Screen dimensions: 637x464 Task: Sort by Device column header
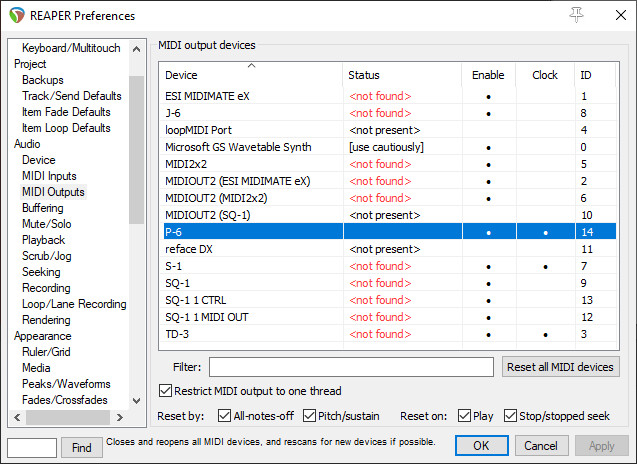[x=251, y=75]
